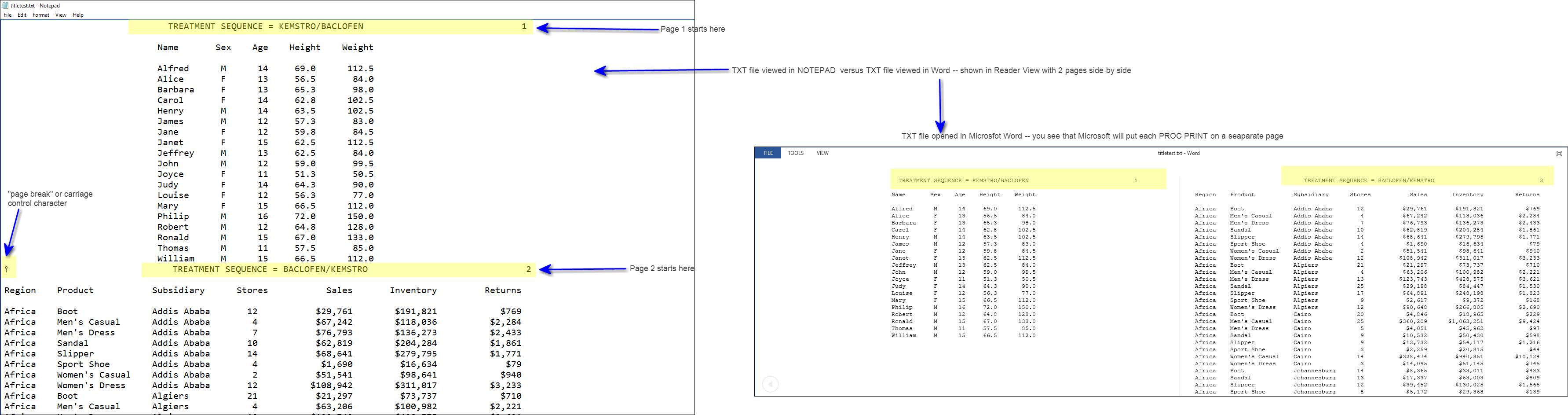The width and height of the screenshot is (1568, 415).
Task: Click the name 'Jeffrey' in Notepad
Action: [176, 153]
